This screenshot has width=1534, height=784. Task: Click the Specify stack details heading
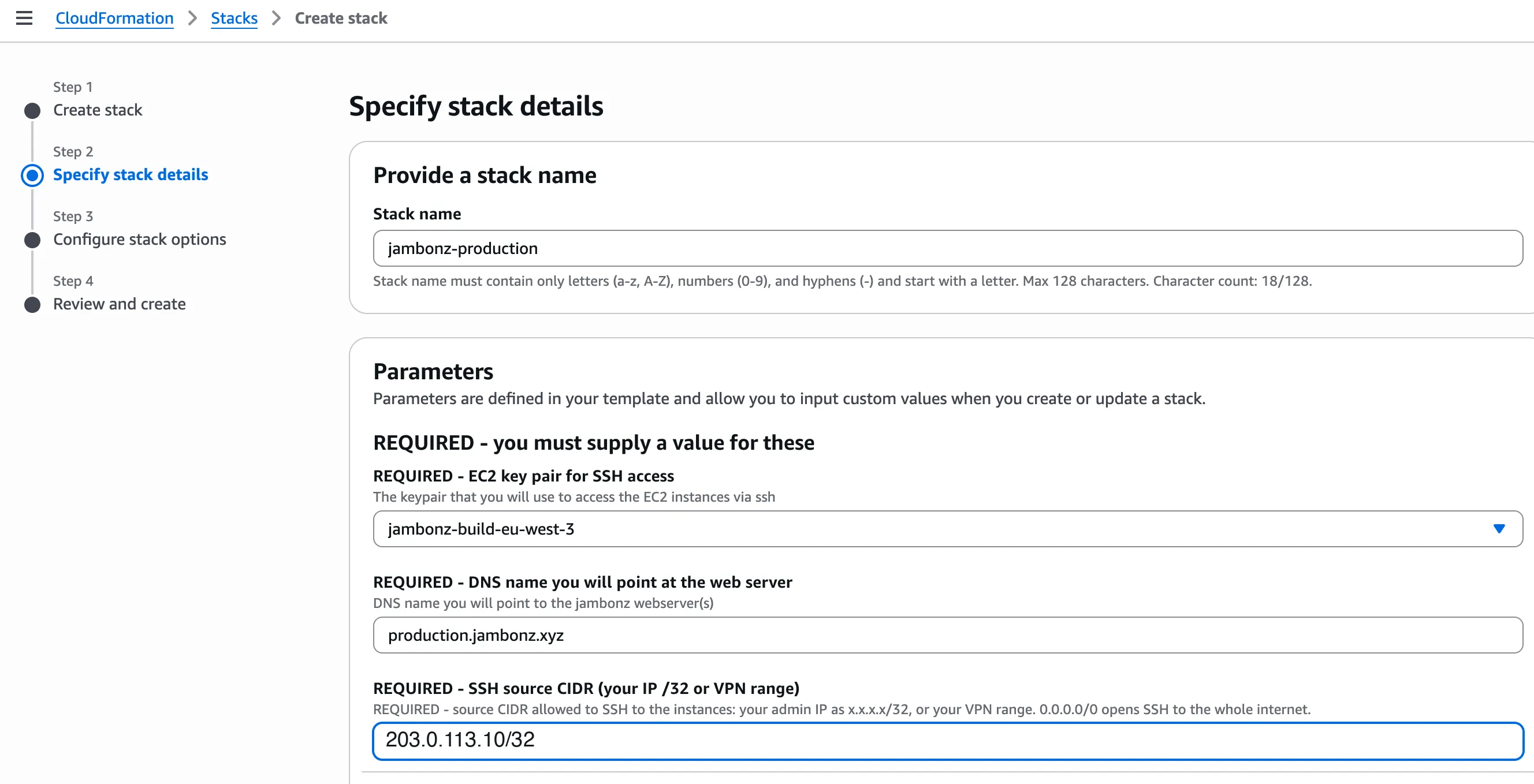[x=476, y=107]
